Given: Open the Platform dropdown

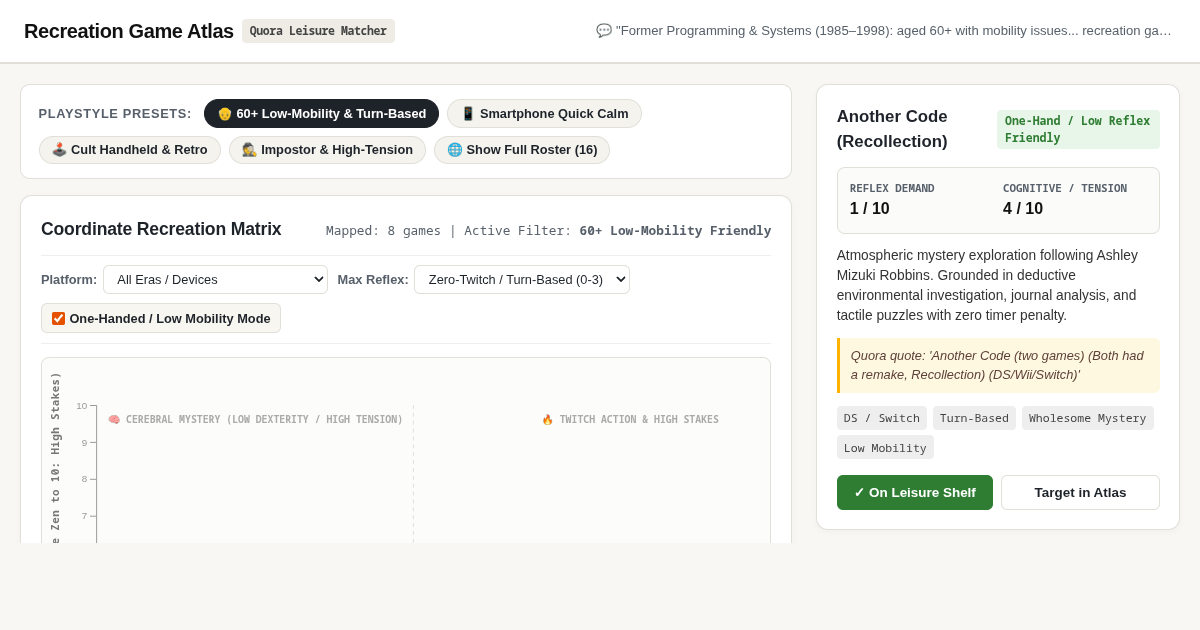Looking at the screenshot, I should tap(215, 280).
